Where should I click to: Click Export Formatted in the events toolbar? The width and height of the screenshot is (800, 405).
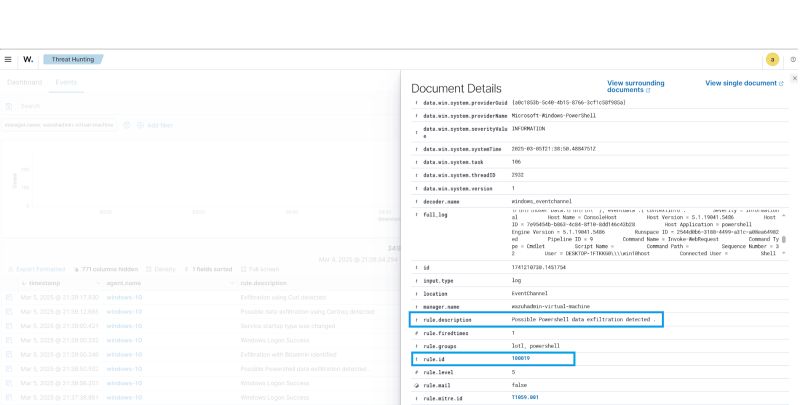click(37, 269)
